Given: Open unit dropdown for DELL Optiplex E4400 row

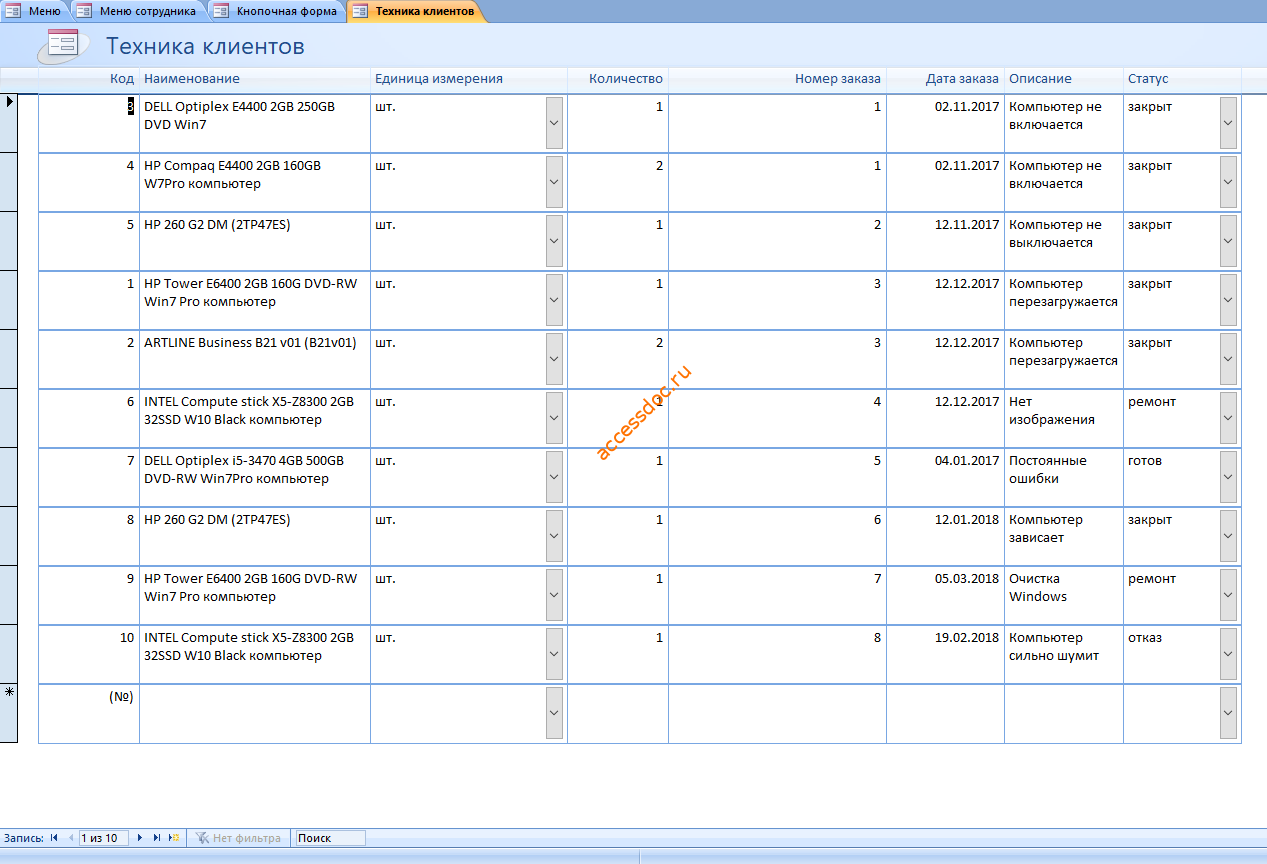Looking at the screenshot, I should point(554,123).
